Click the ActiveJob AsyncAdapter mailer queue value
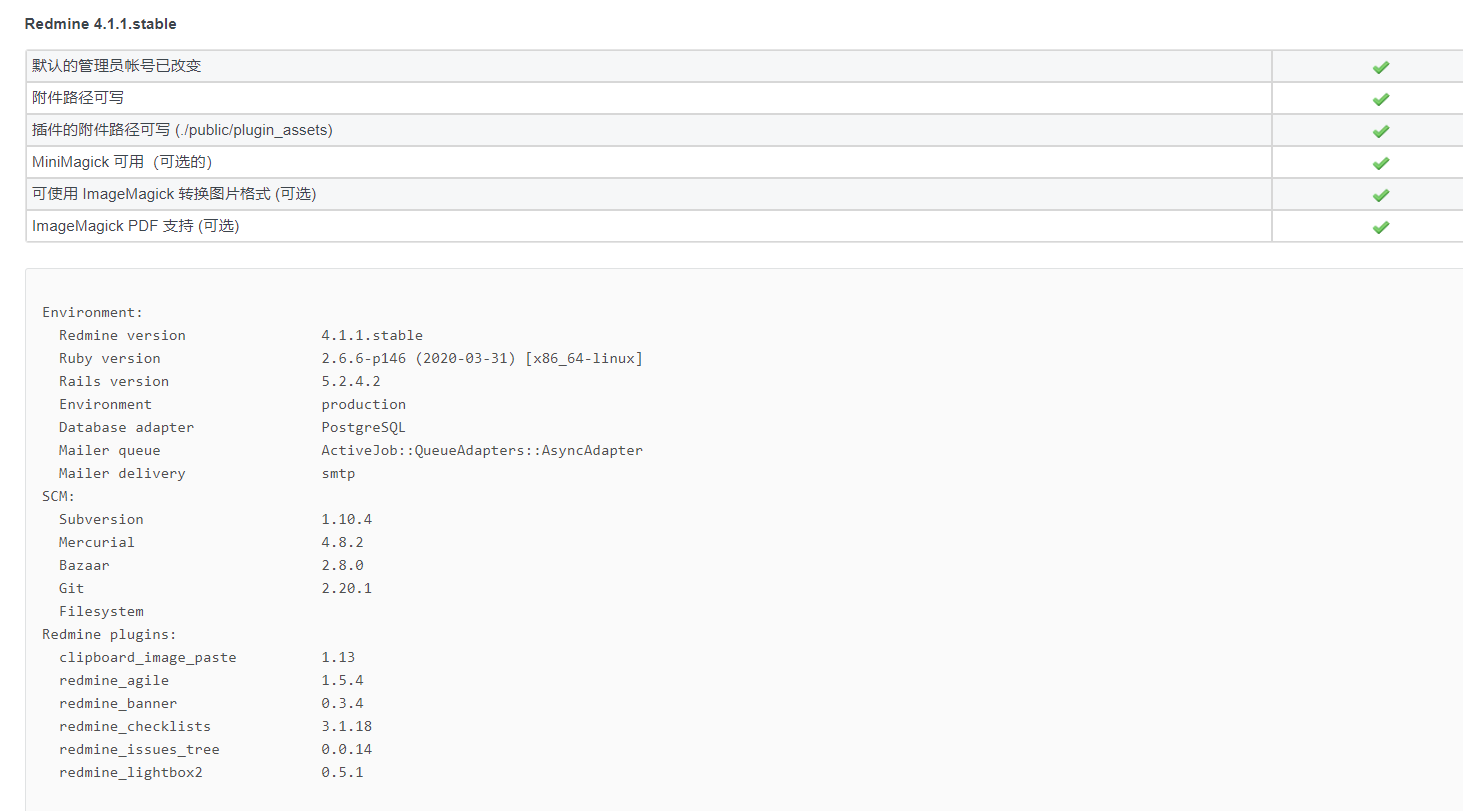Image resolution: width=1463 pixels, height=811 pixels. click(481, 450)
